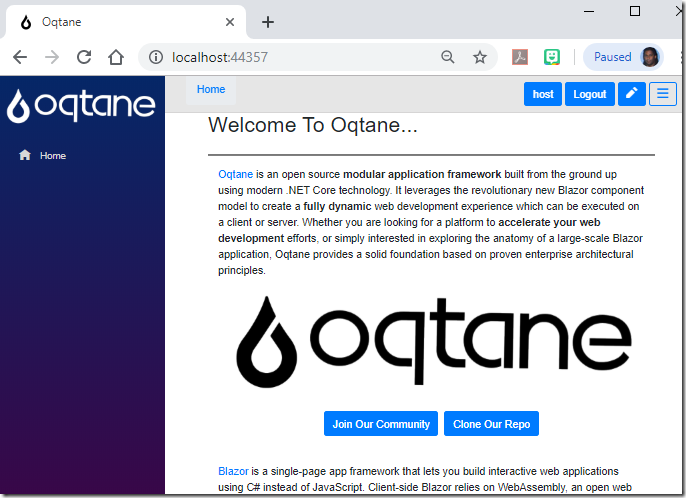Close the Oqtane browser tab
This screenshot has width=686, height=498.
coord(230,22)
